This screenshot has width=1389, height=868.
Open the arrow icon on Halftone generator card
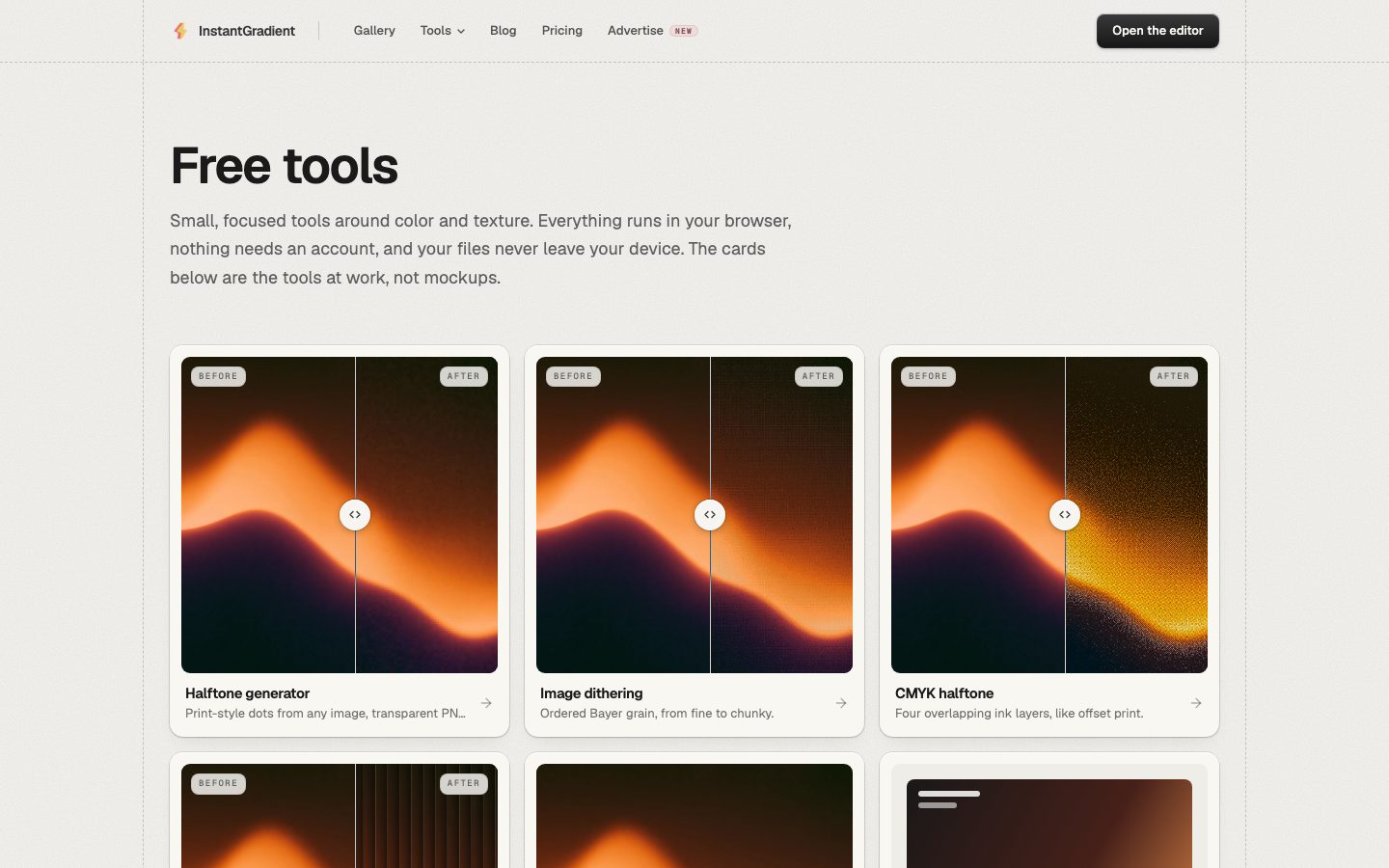486,703
